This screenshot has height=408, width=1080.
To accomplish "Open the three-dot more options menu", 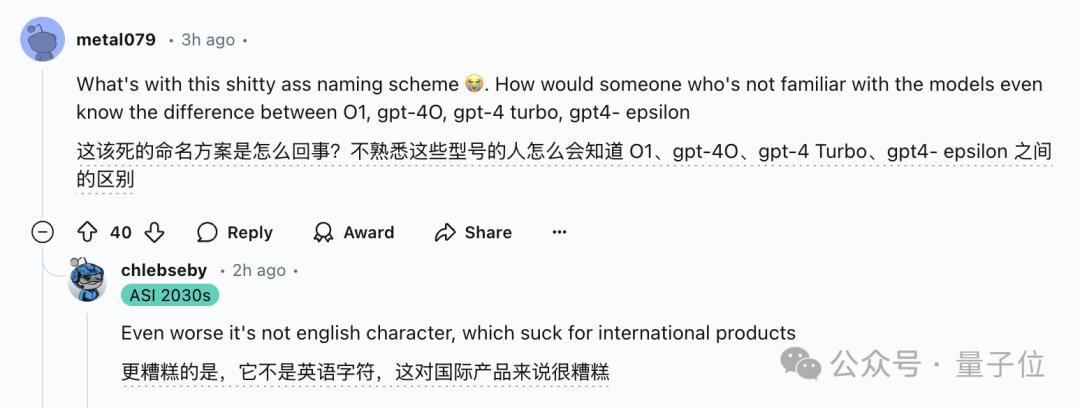I will tap(560, 232).
